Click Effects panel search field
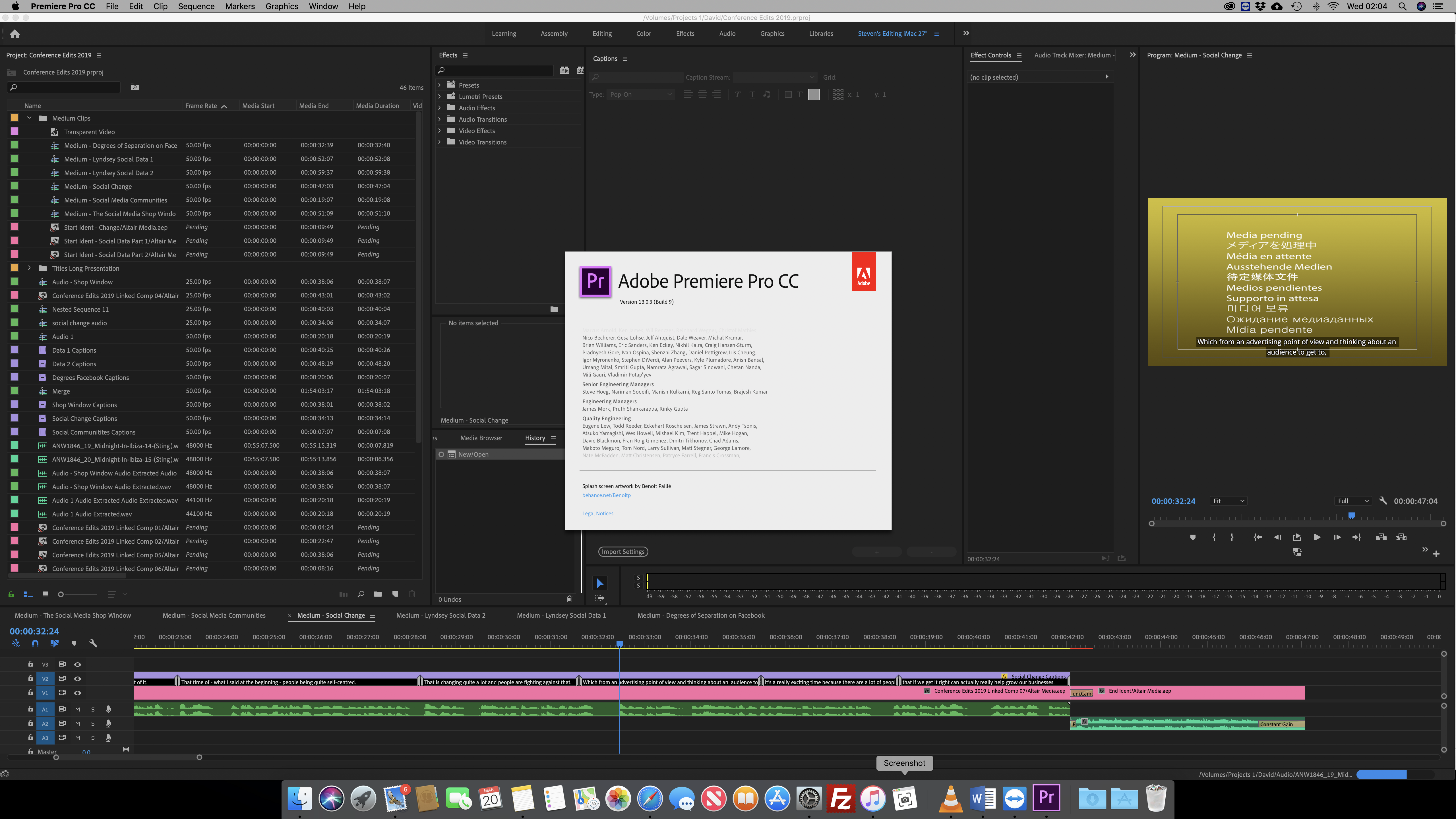The height and width of the screenshot is (819, 1456). click(494, 70)
